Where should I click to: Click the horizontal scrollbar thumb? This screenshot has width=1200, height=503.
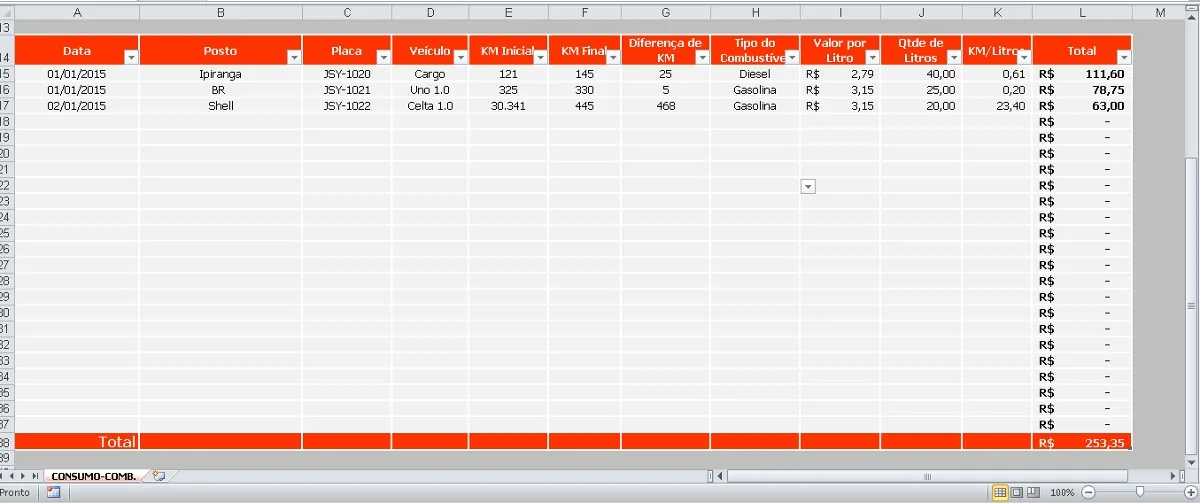tap(928, 477)
